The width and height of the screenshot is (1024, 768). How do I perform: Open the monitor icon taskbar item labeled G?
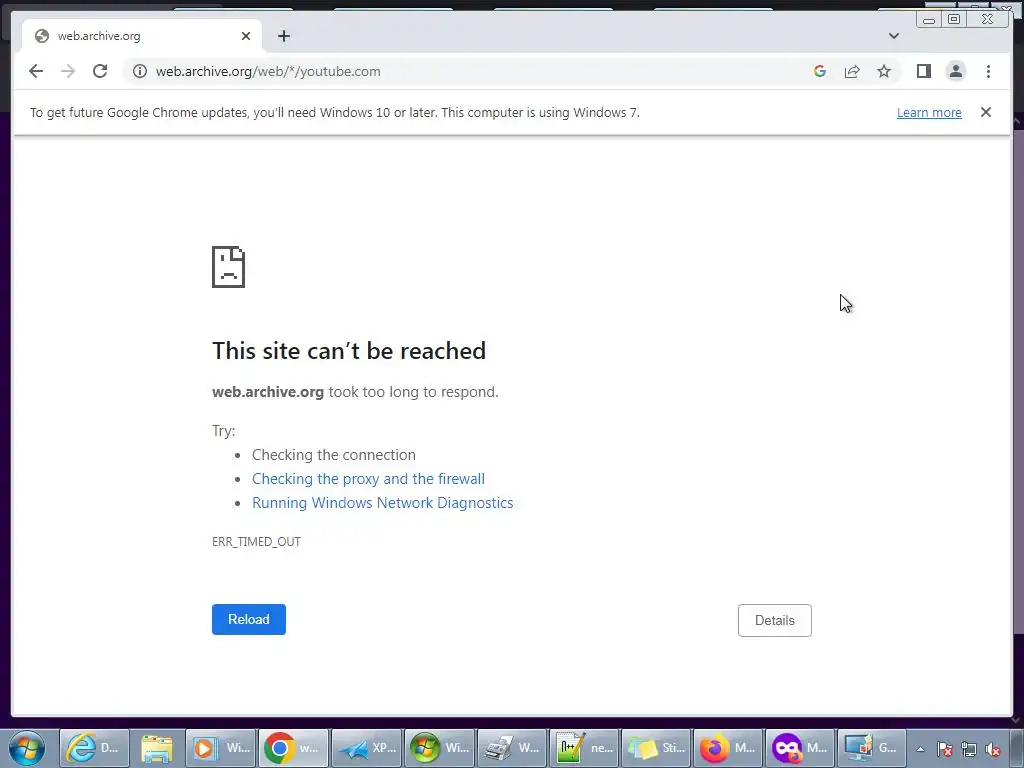tap(872, 748)
